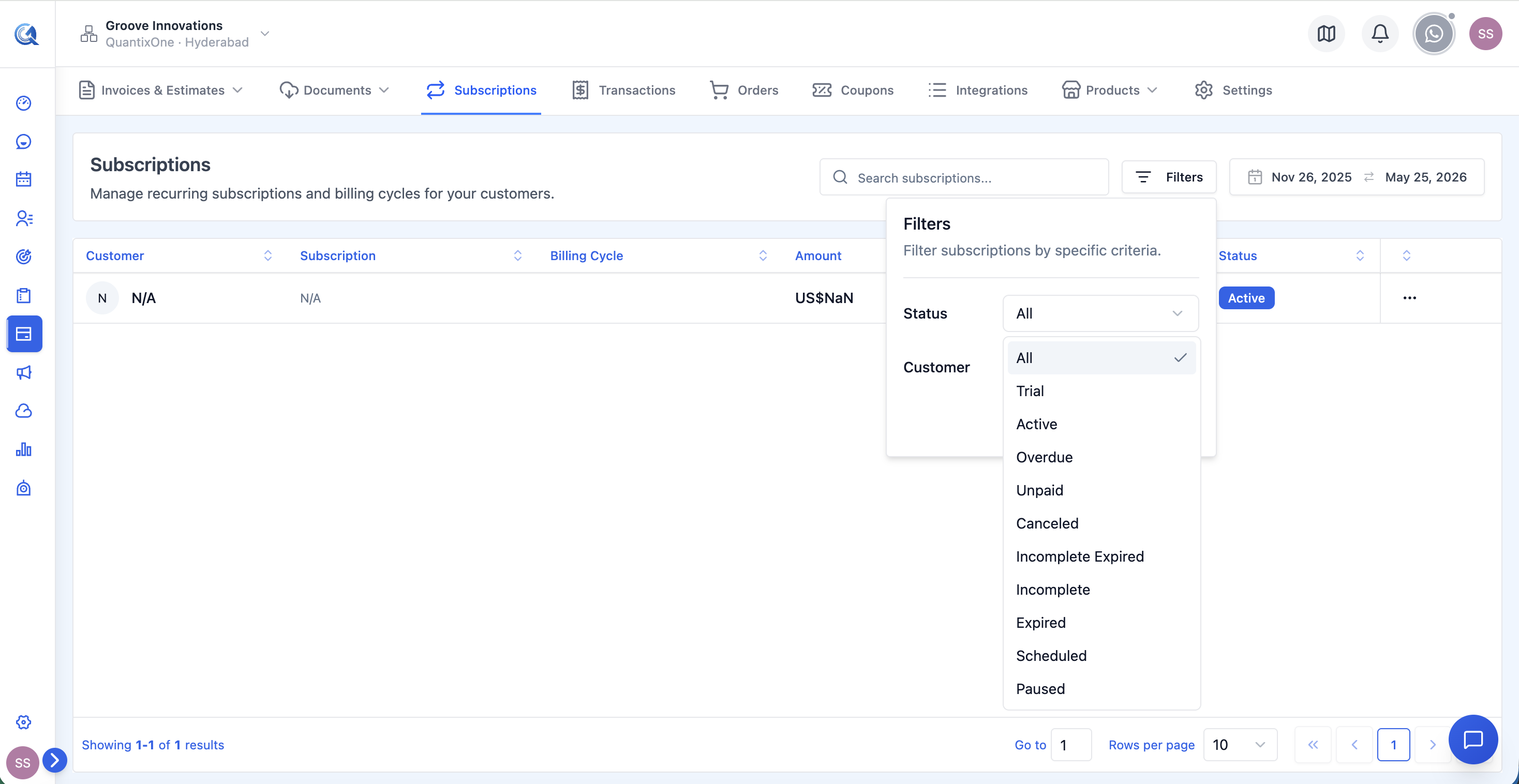This screenshot has width=1519, height=784.
Task: Select Paused status option
Action: pyautogui.click(x=1101, y=688)
